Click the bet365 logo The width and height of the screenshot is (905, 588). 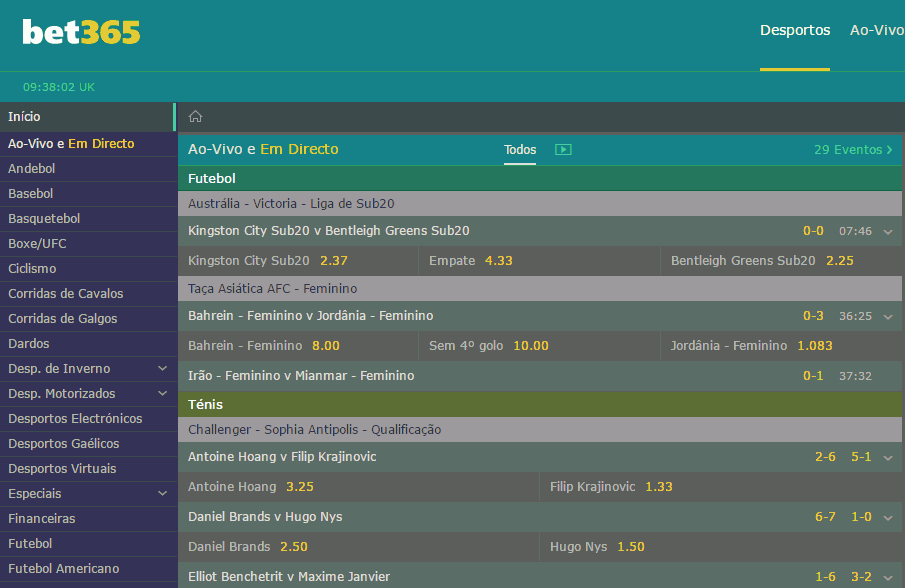(x=81, y=32)
